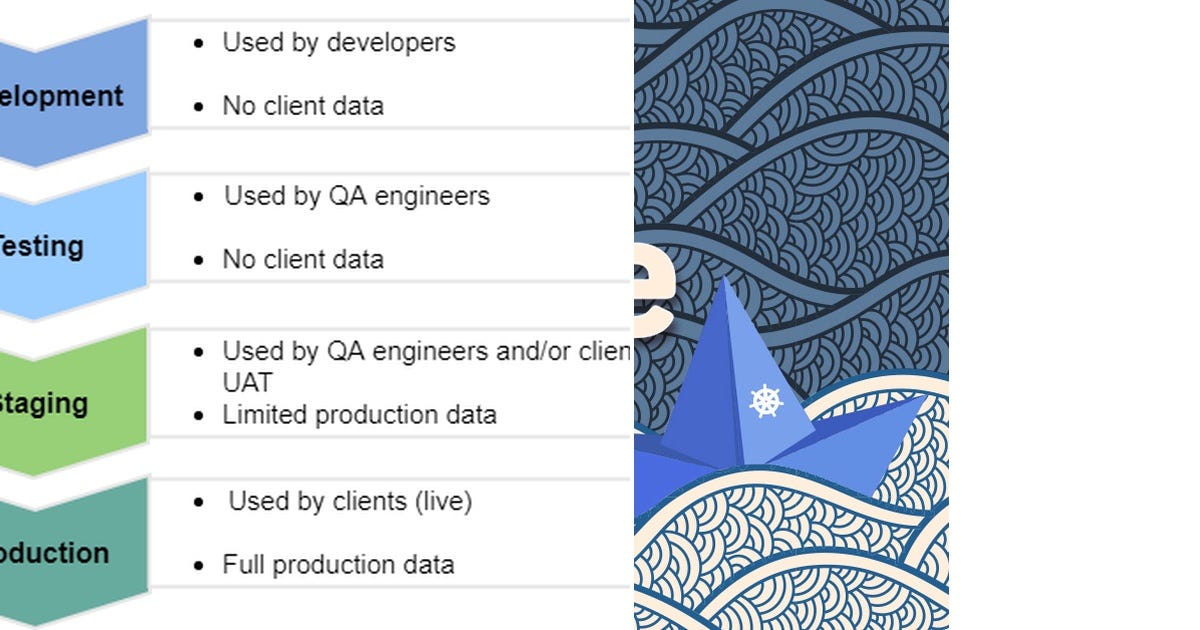The width and height of the screenshot is (1200, 630).
Task: Click the 'Limited production data' bullet
Action: [x=359, y=414]
